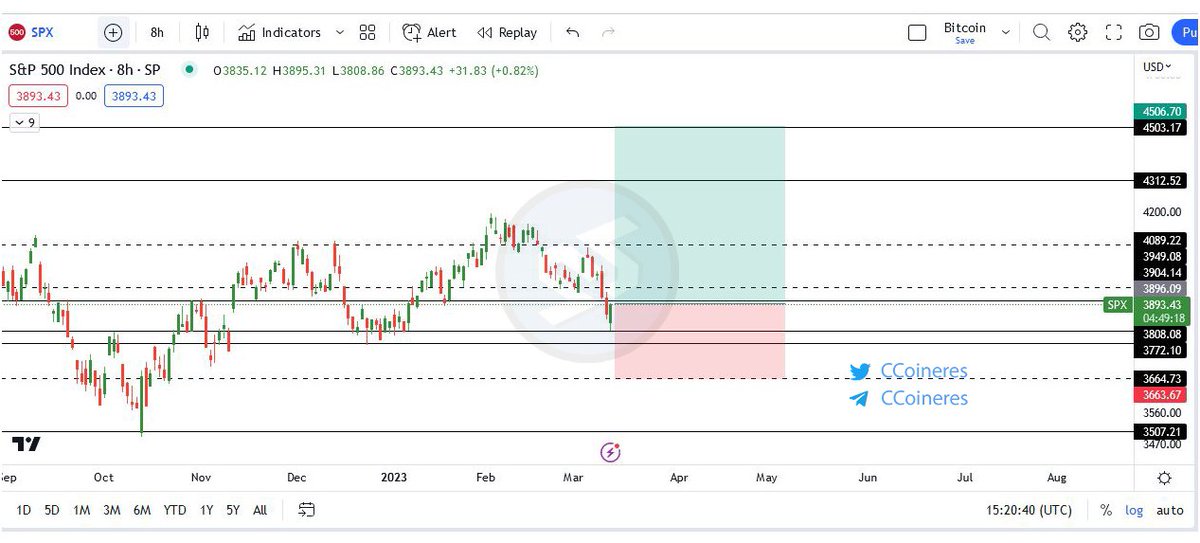Select the green profit zone of long position
The image size is (1200, 543).
click(x=699, y=215)
